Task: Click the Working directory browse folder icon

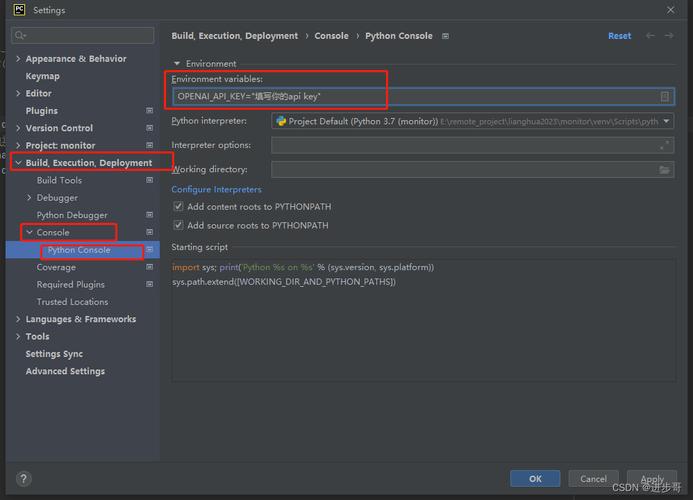Action: [x=665, y=170]
